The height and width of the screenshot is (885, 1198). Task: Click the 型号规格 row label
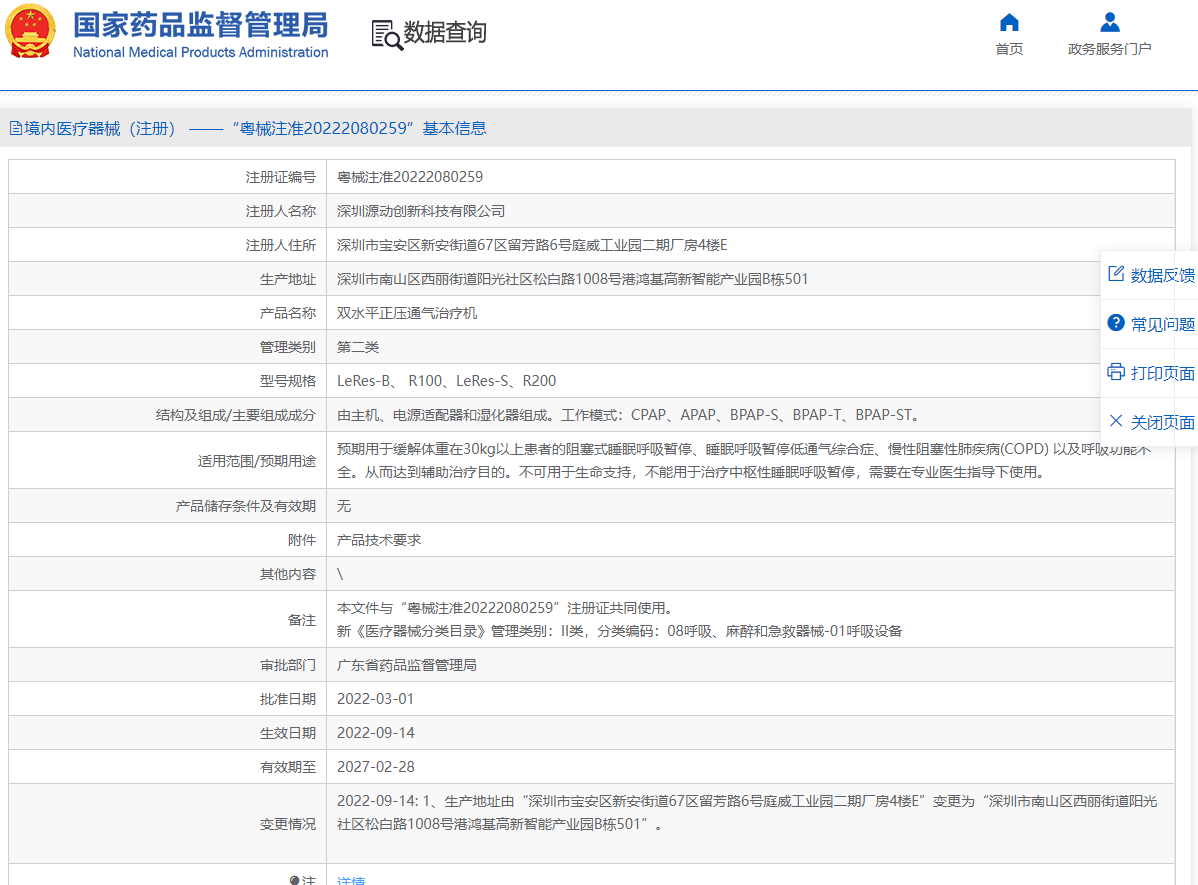tap(287, 381)
